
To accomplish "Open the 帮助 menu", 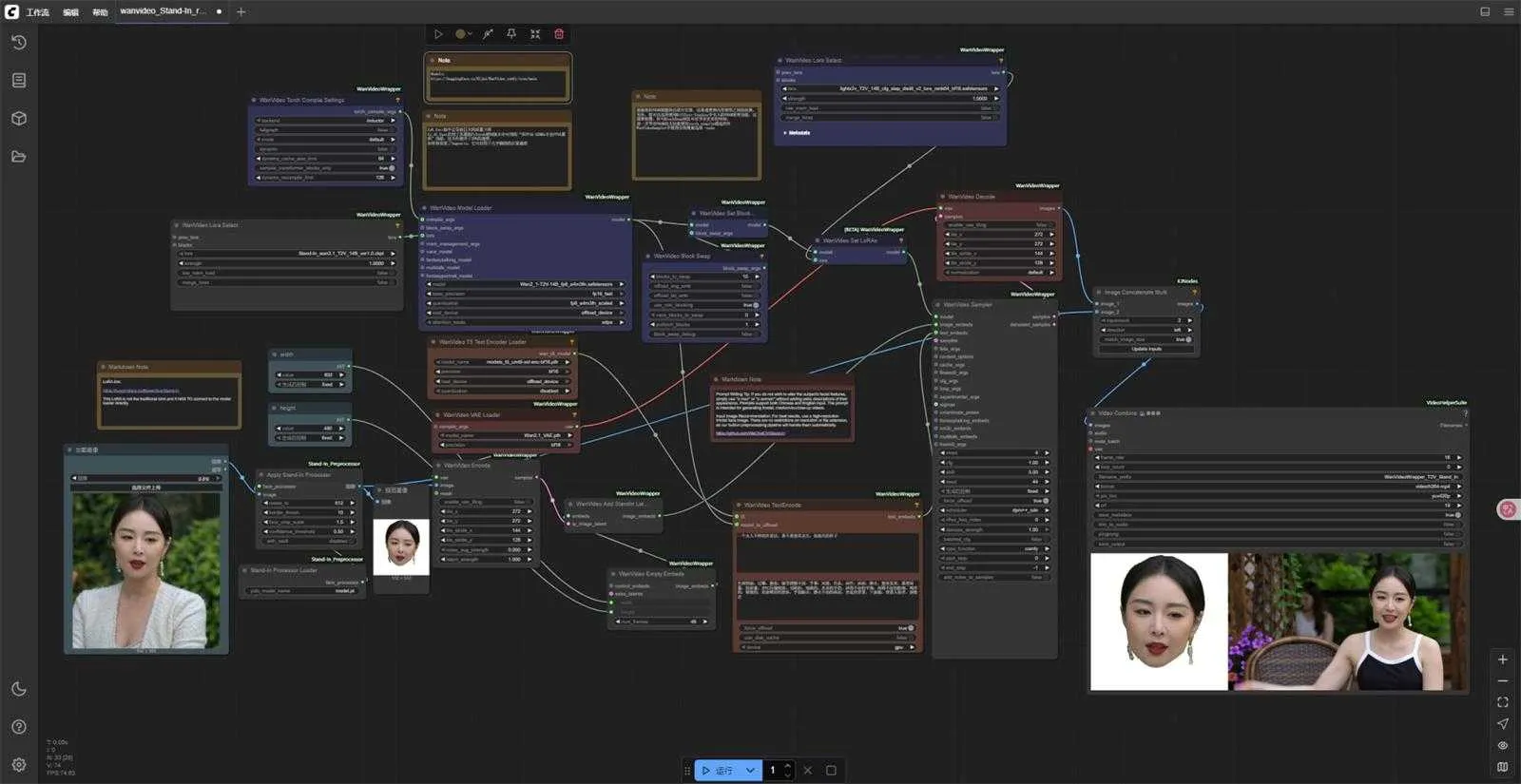I will pyautogui.click(x=100, y=12).
